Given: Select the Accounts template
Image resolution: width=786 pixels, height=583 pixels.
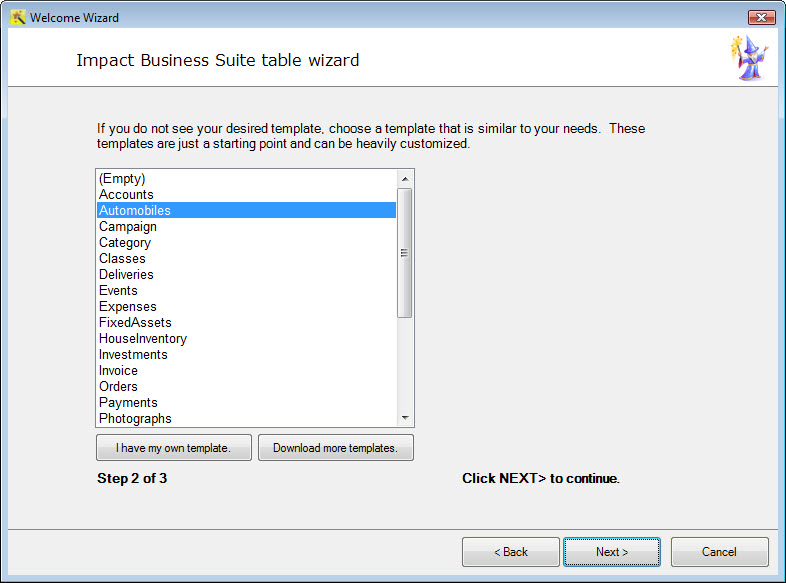Looking at the screenshot, I should point(246,195).
